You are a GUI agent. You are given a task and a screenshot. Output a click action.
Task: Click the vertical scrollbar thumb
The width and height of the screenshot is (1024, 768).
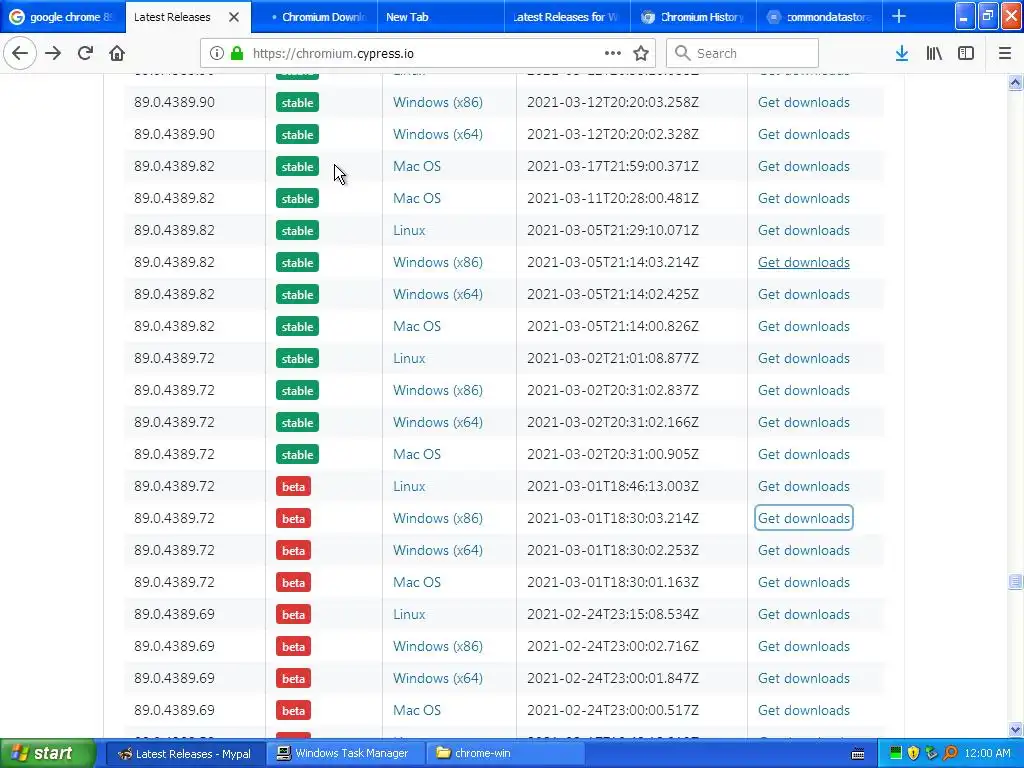coord(1015,581)
